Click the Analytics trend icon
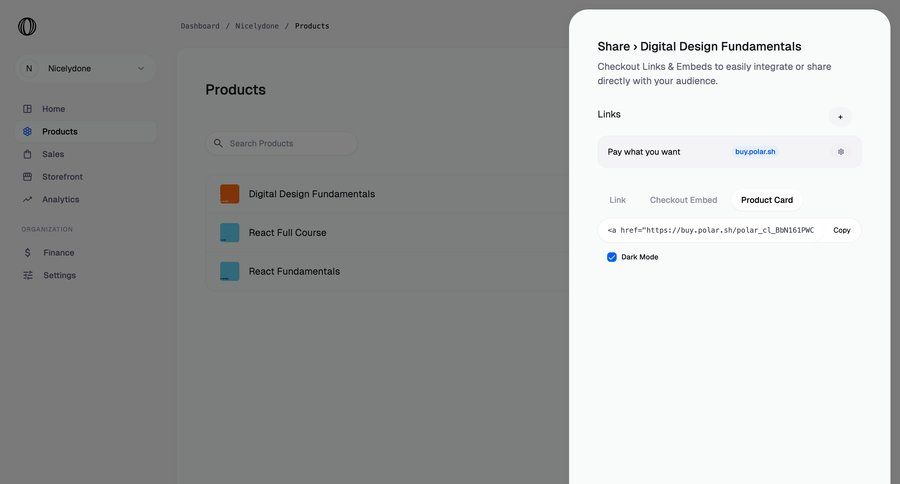This screenshot has width=900, height=484. point(27,199)
